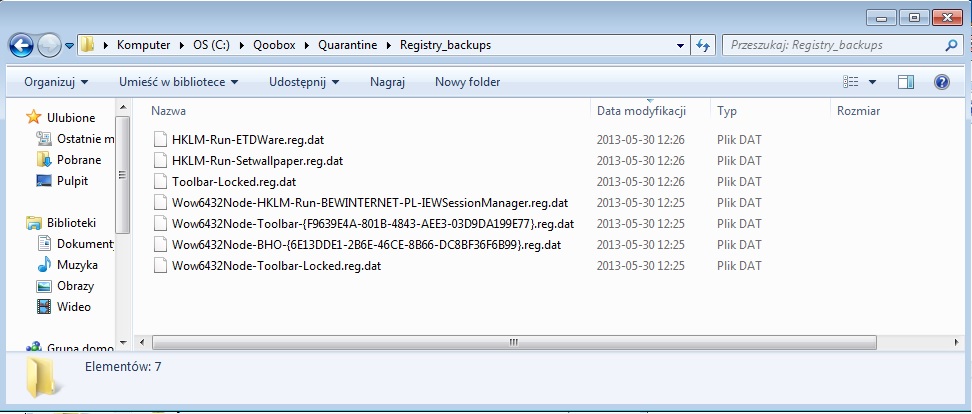The image size is (972, 414).
Task: Select the IEWSessionManager.reg.dat file
Action: click(x=369, y=203)
